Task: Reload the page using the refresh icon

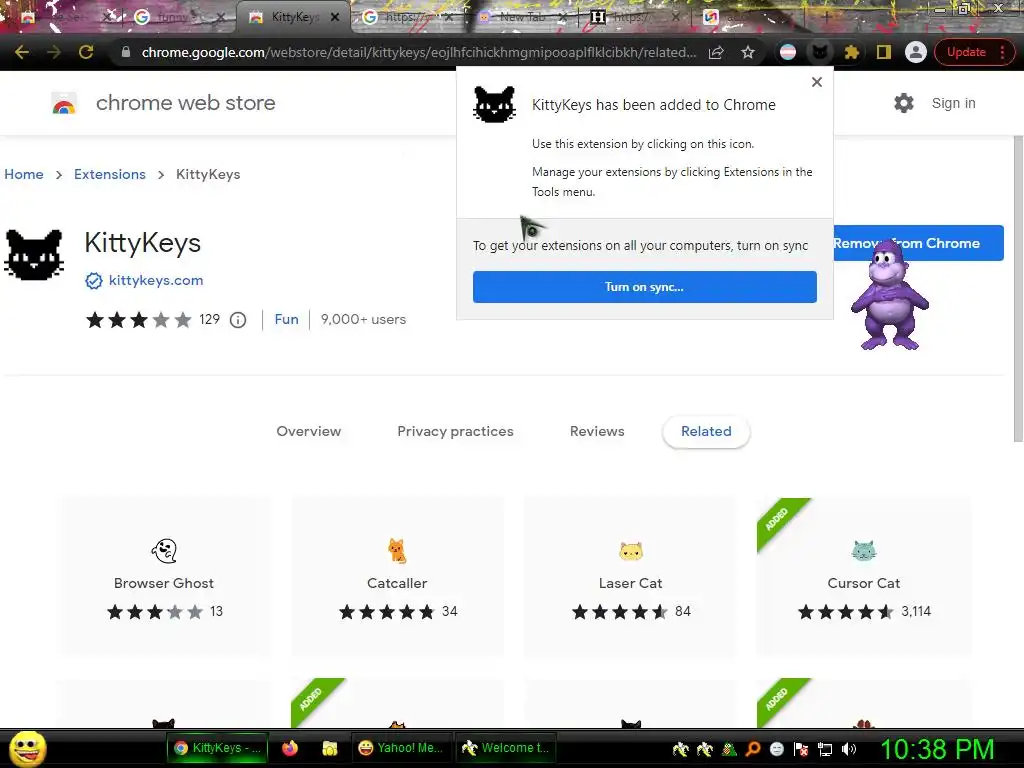Action: tap(86, 52)
